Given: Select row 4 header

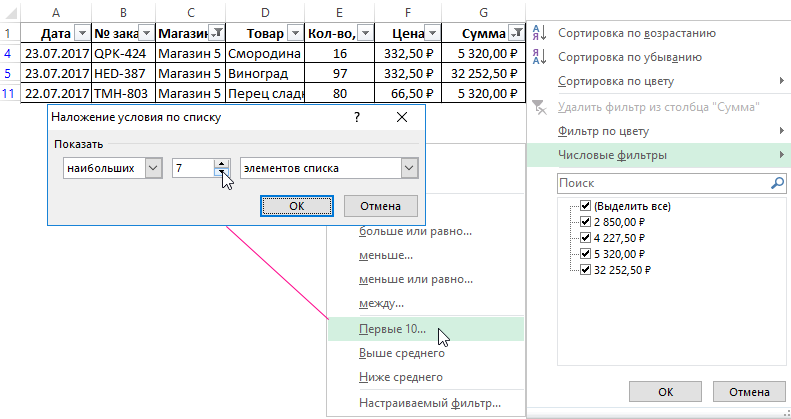Looking at the screenshot, I should [x=8, y=53].
